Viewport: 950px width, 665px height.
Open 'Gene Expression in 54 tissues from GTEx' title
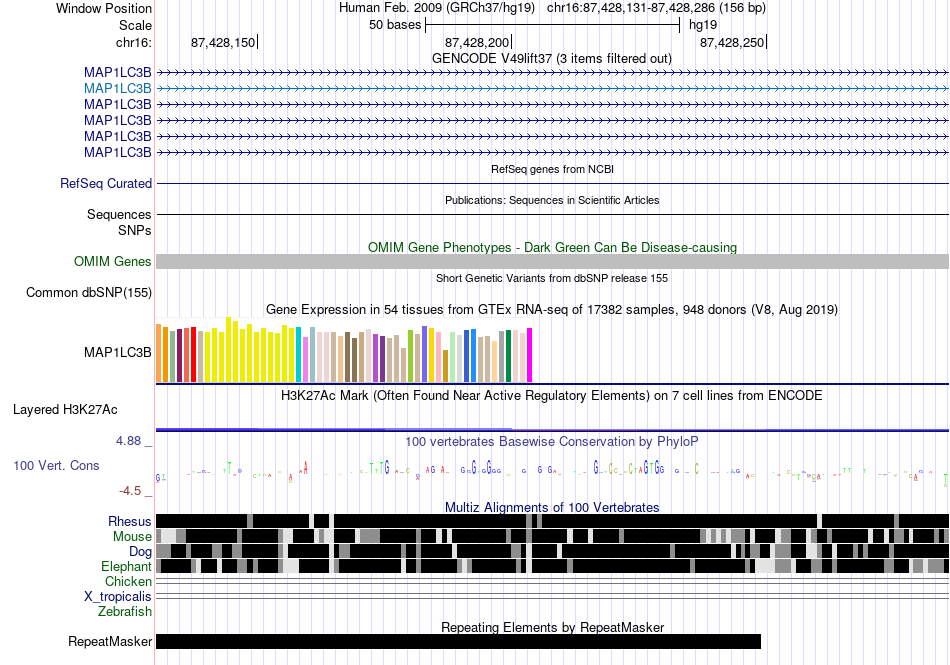(x=552, y=309)
